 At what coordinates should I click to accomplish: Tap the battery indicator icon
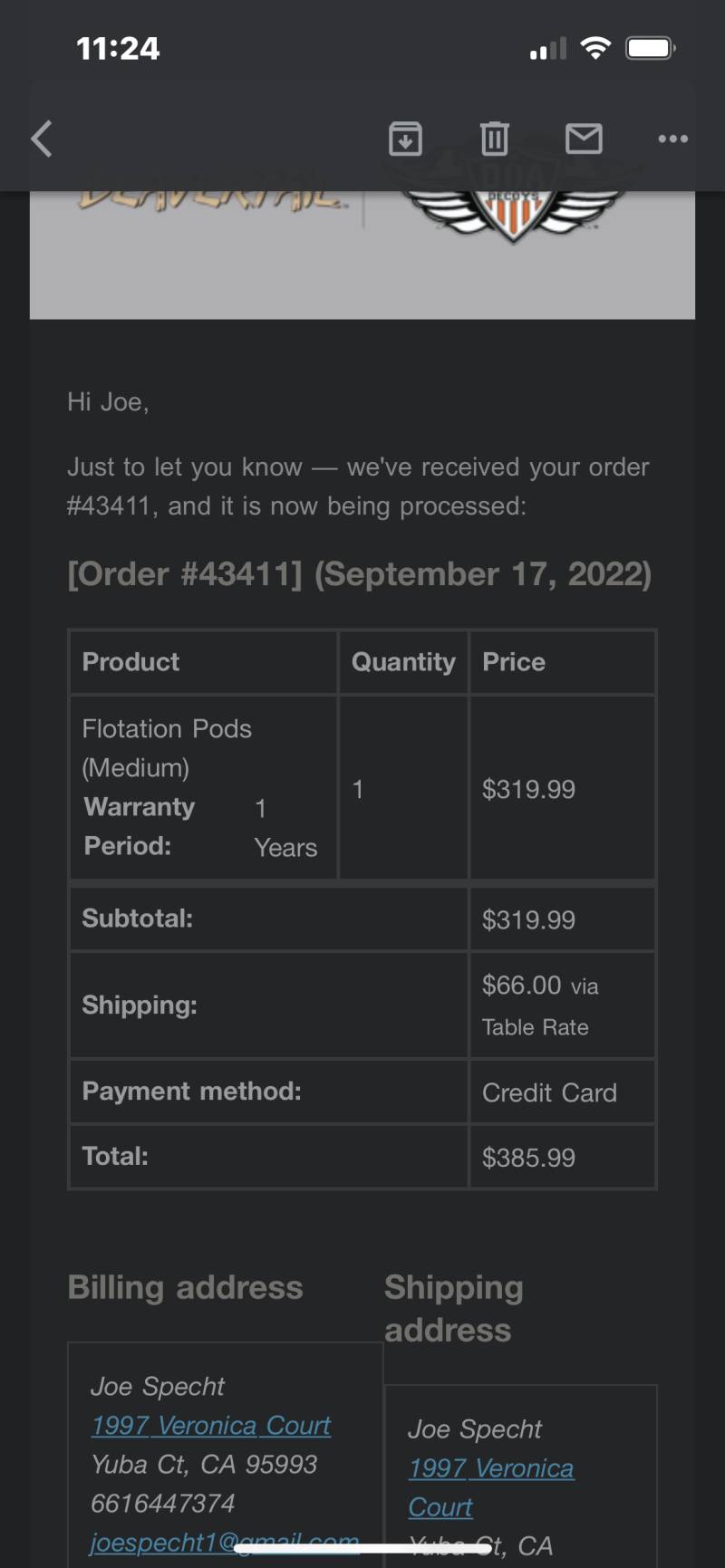(x=651, y=48)
